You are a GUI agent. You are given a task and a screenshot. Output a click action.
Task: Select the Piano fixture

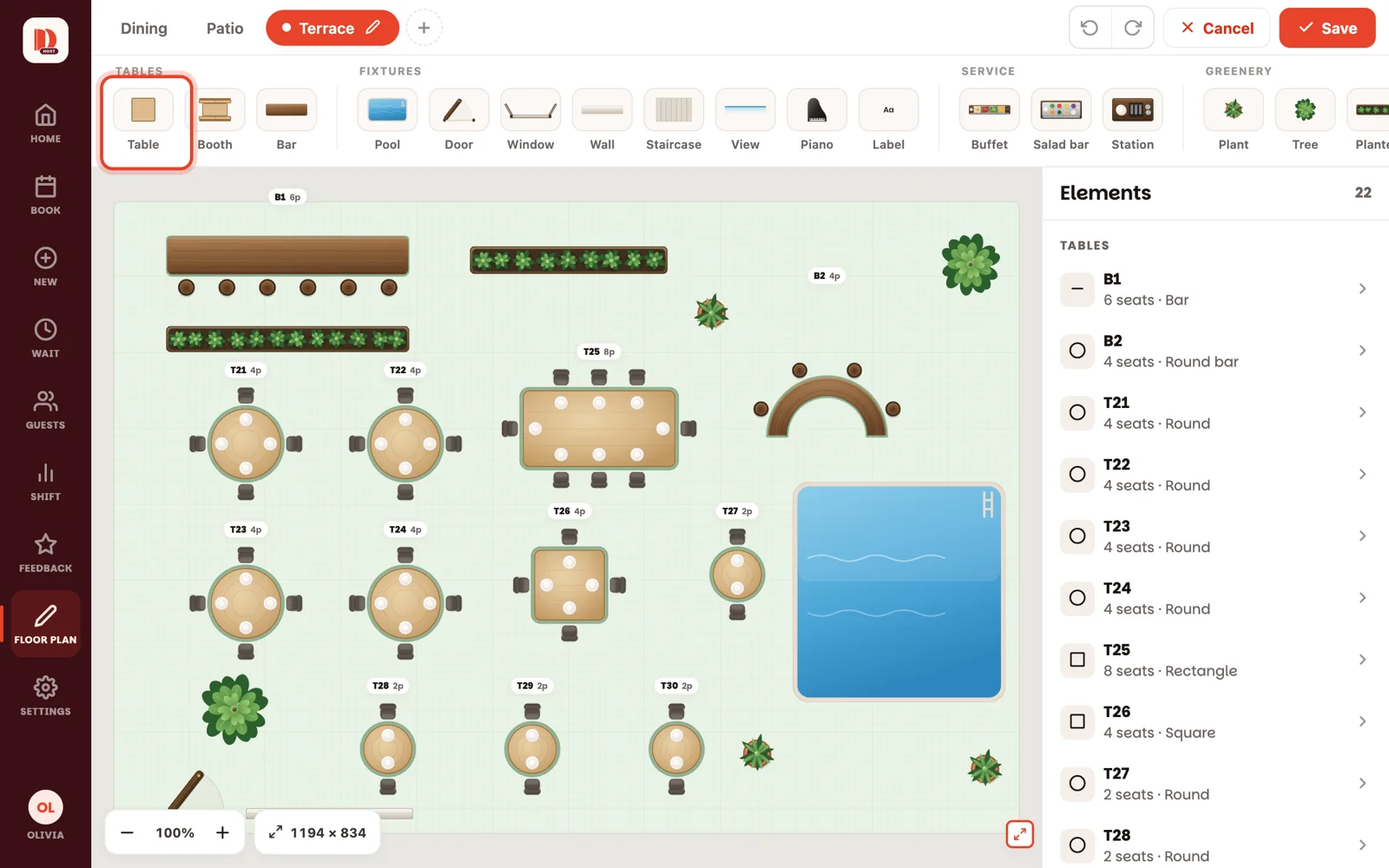click(817, 121)
